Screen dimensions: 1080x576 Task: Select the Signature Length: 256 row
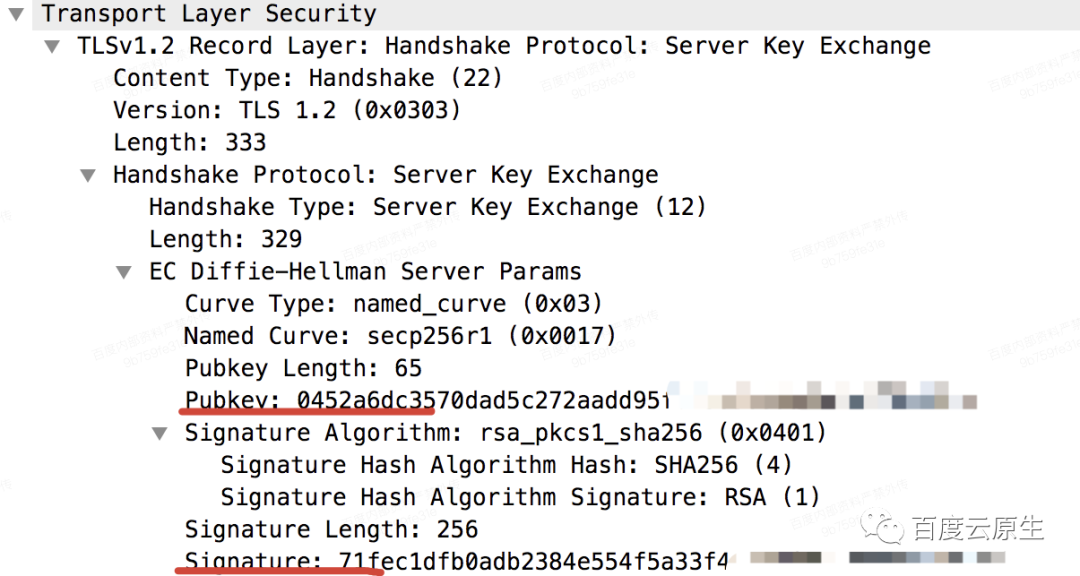[331, 529]
